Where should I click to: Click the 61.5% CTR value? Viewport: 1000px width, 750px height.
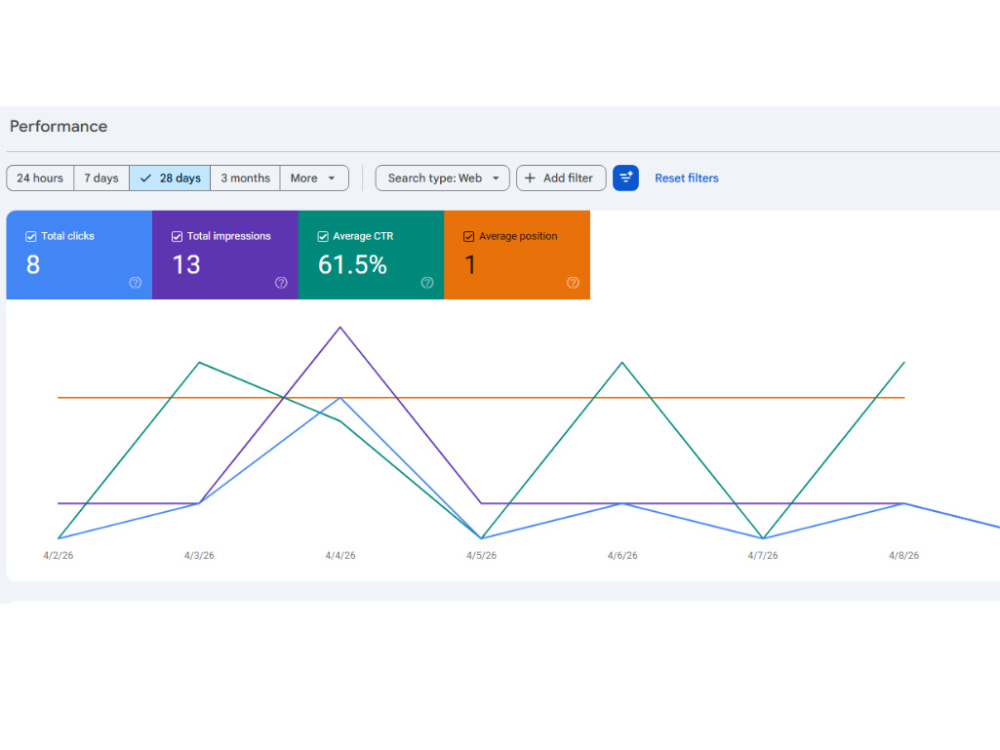(353, 265)
